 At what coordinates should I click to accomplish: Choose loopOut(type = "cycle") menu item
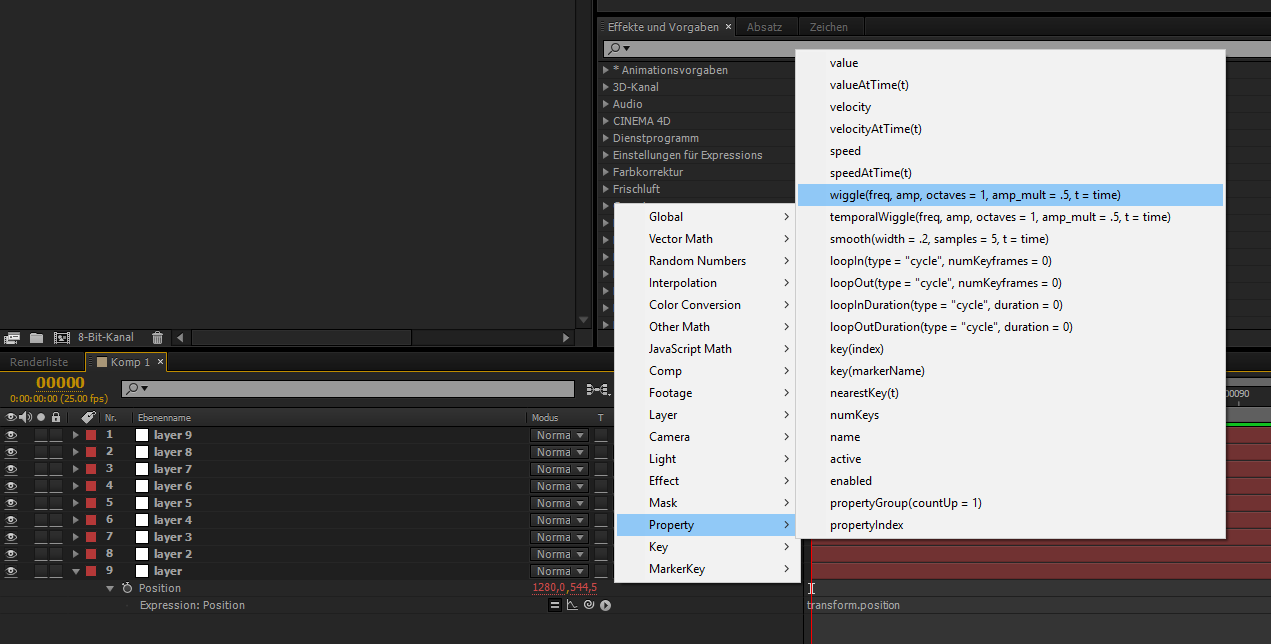pyautogui.click(x=1010, y=283)
